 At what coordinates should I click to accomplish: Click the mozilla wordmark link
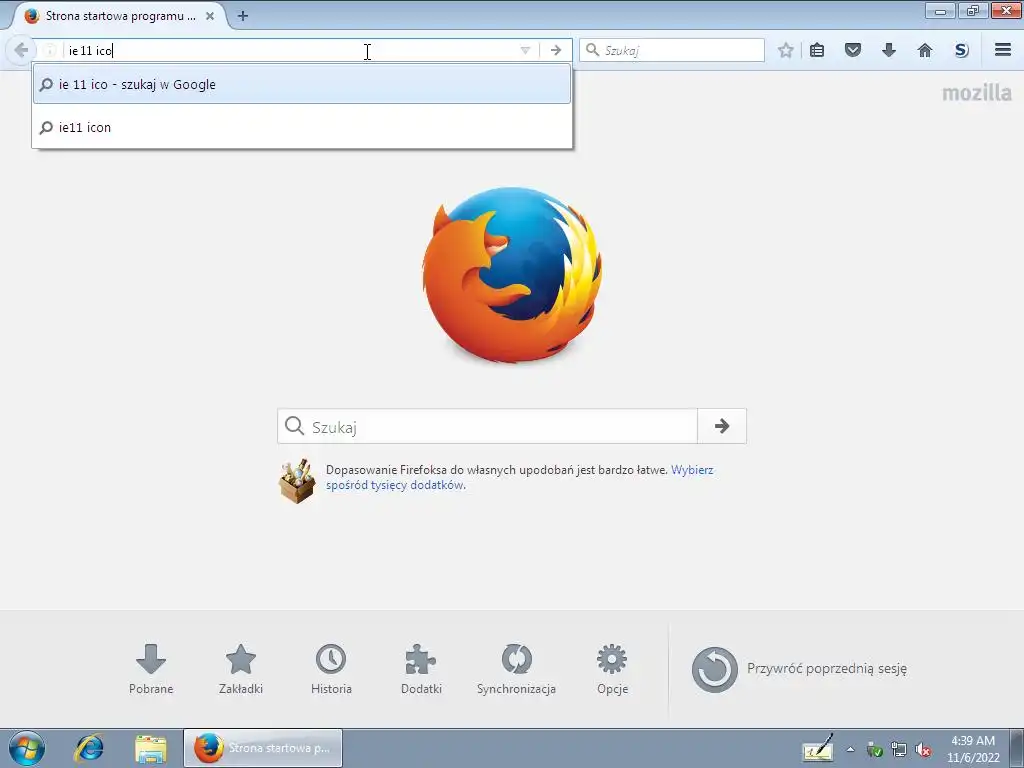[x=977, y=93]
